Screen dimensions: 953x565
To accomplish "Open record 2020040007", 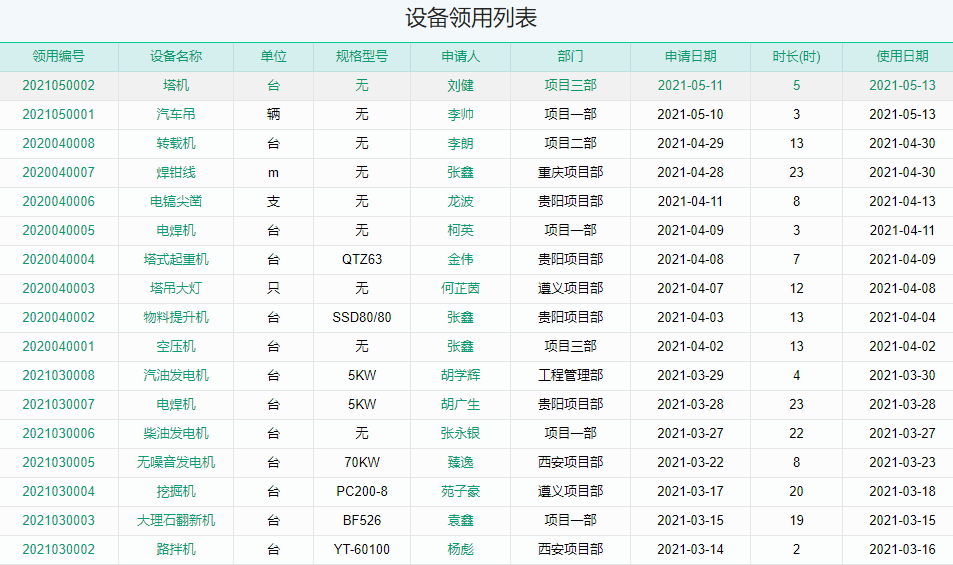I will click(58, 173).
